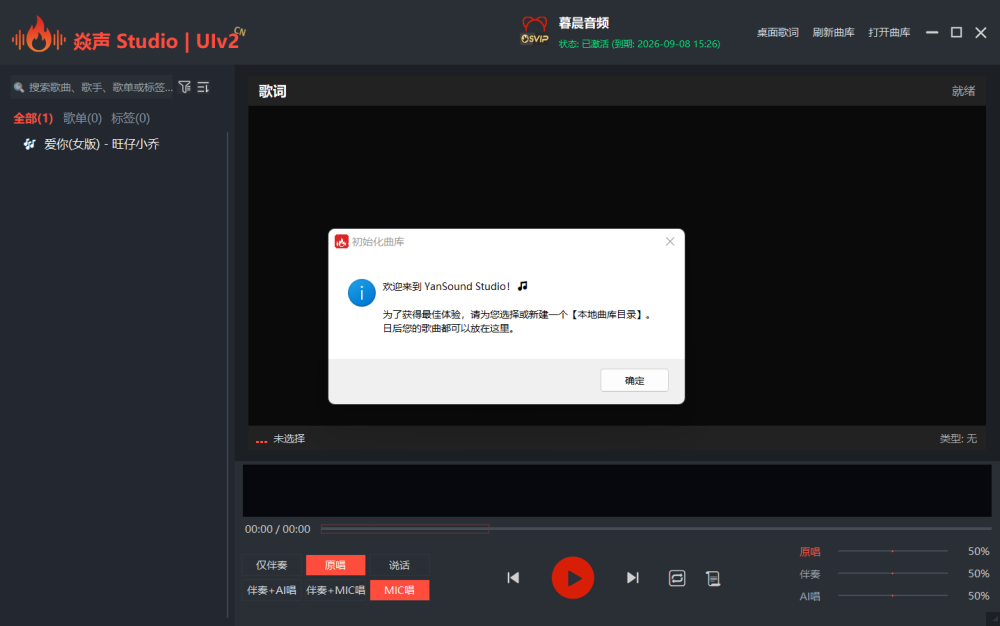Minimize the 焱声 Studio window
Viewport: 1000px width, 626px height.
click(932, 33)
